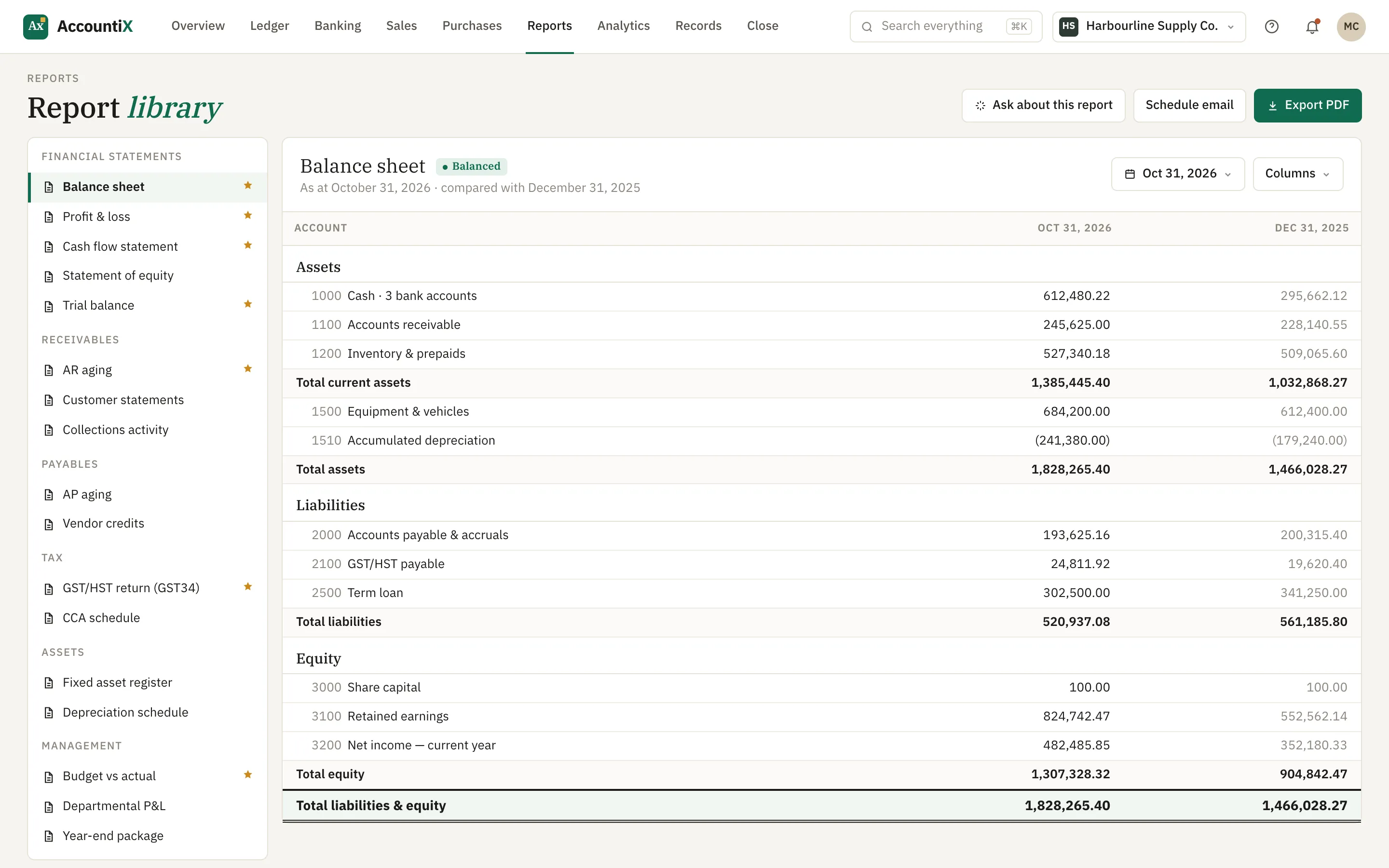The image size is (1389, 868).
Task: Open the Departmental P&L report
Action: (148, 806)
